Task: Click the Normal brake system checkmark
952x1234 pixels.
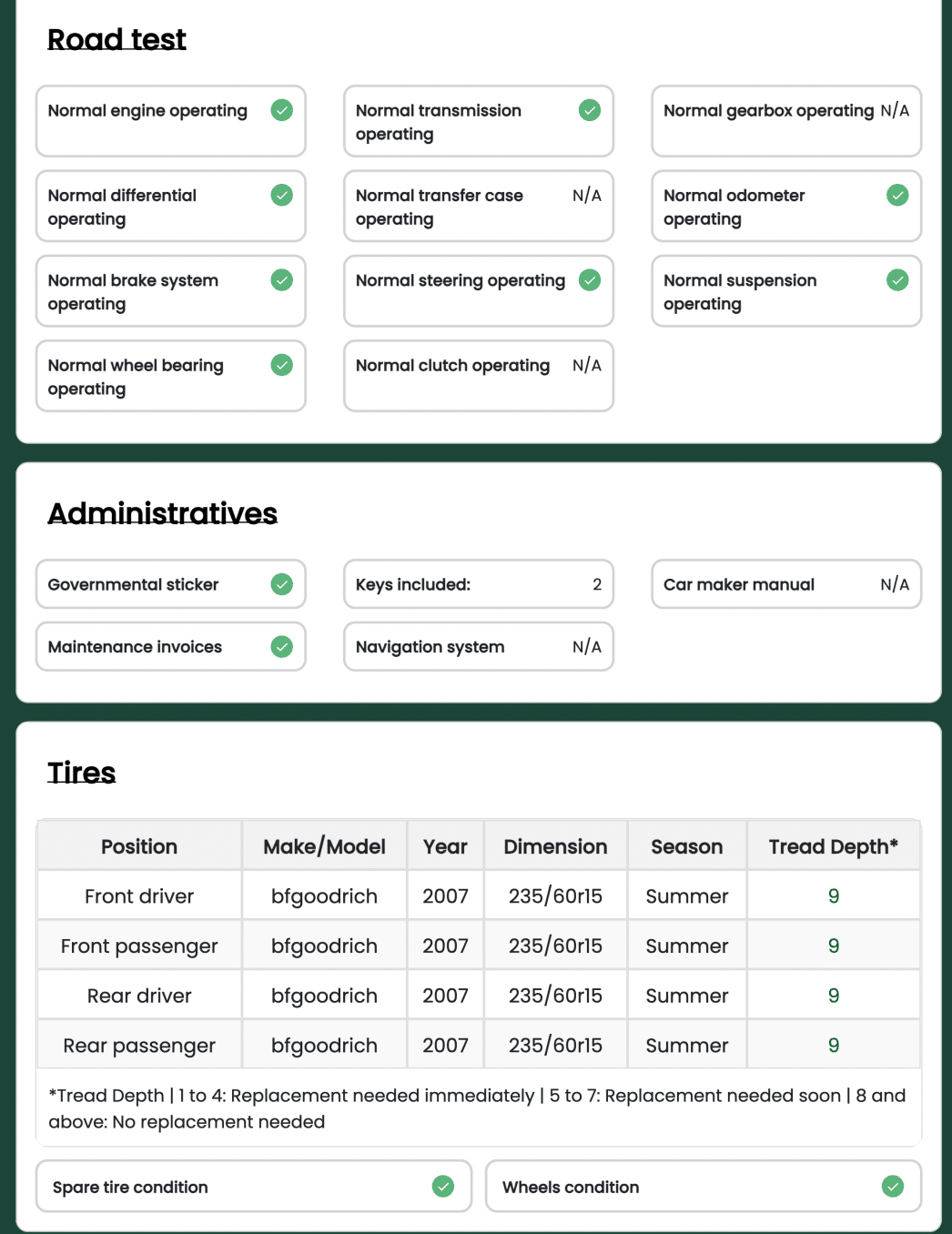Action: coord(282,280)
